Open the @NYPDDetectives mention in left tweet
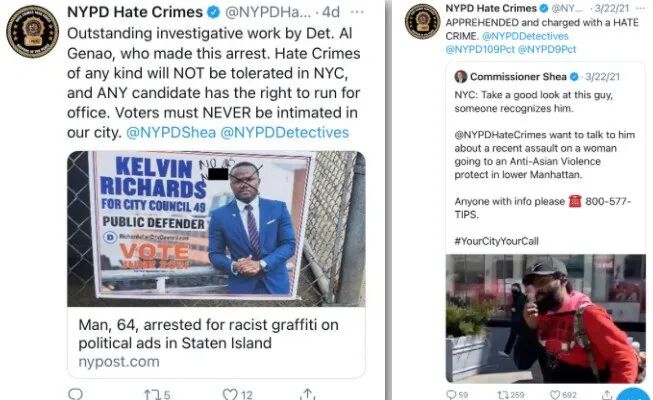The height and width of the screenshot is (400, 653). 284,132
